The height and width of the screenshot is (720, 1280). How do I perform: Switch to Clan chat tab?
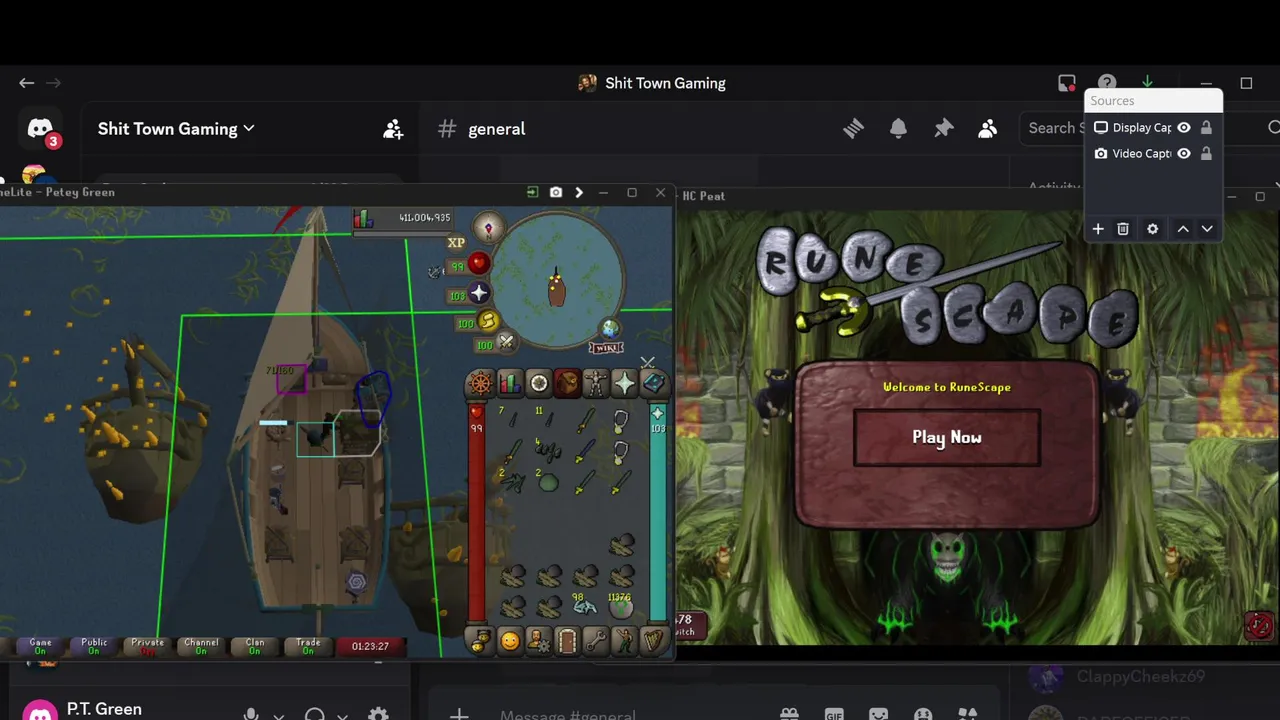pyautogui.click(x=255, y=646)
